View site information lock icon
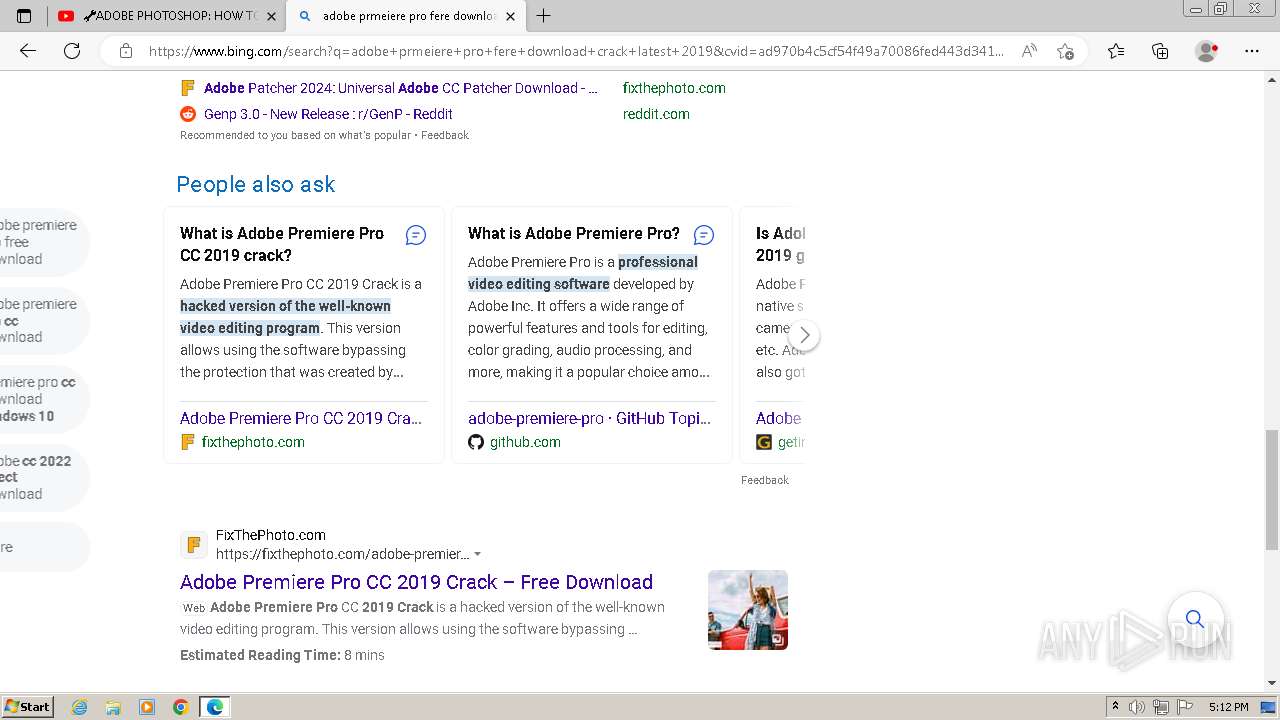 coord(126,51)
